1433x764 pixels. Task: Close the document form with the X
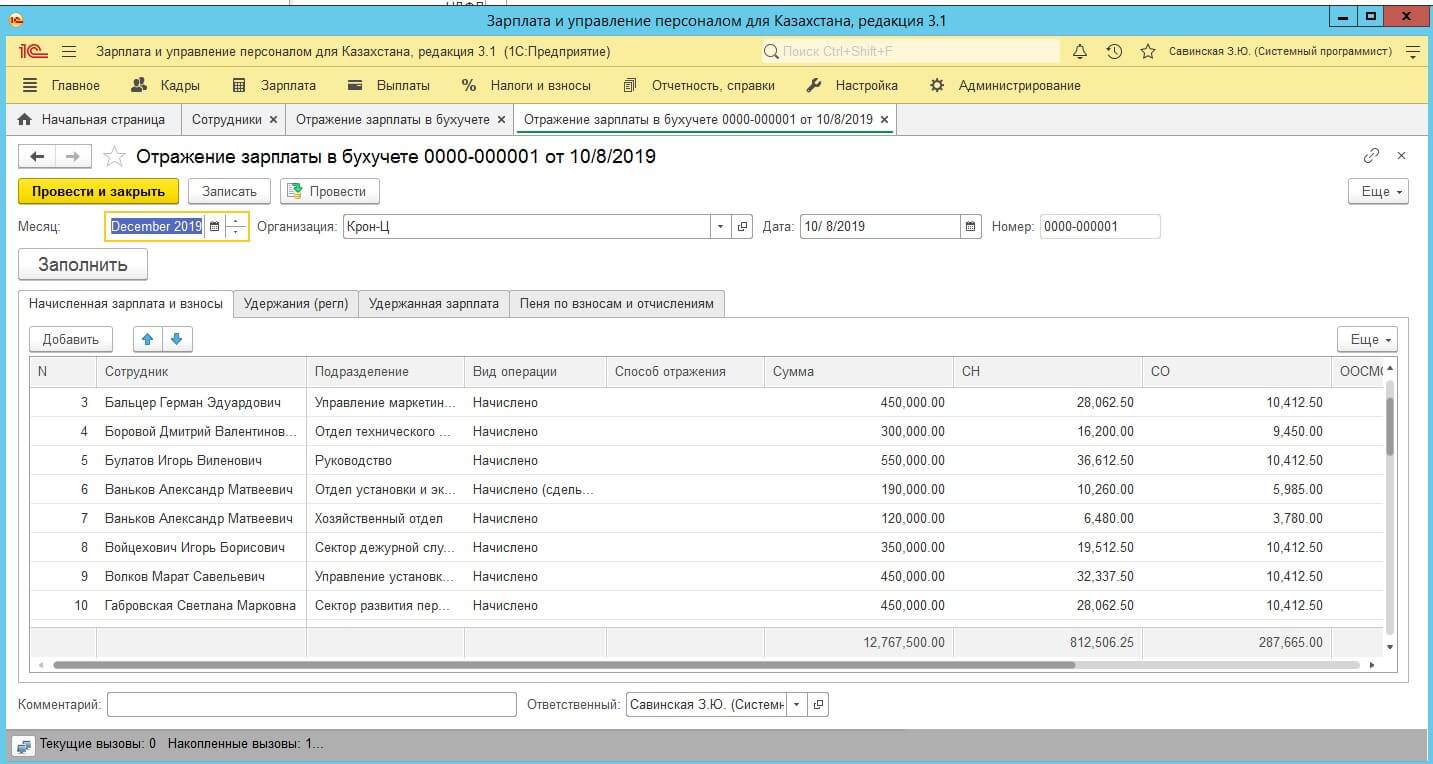[1401, 156]
